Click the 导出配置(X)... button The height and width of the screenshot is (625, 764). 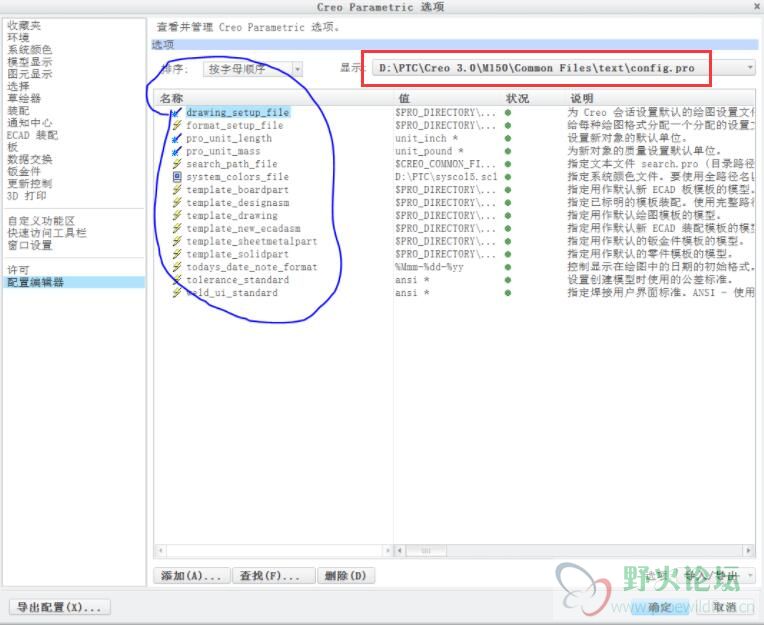click(59, 607)
